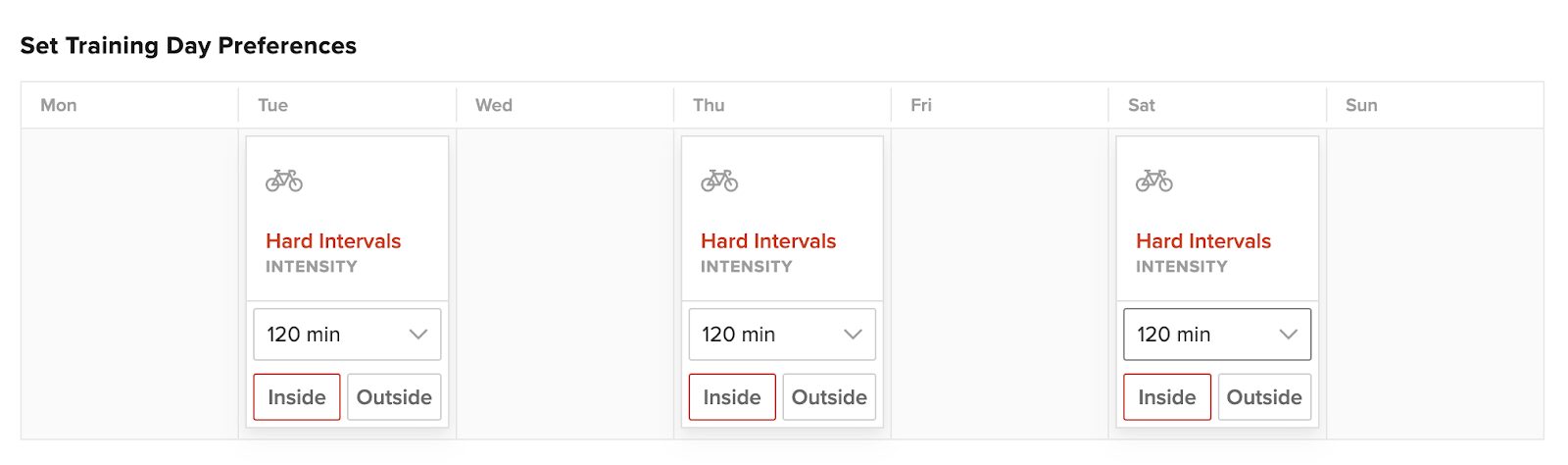Select Inside for Saturday's workout
The image size is (1568, 465).
click(1167, 397)
